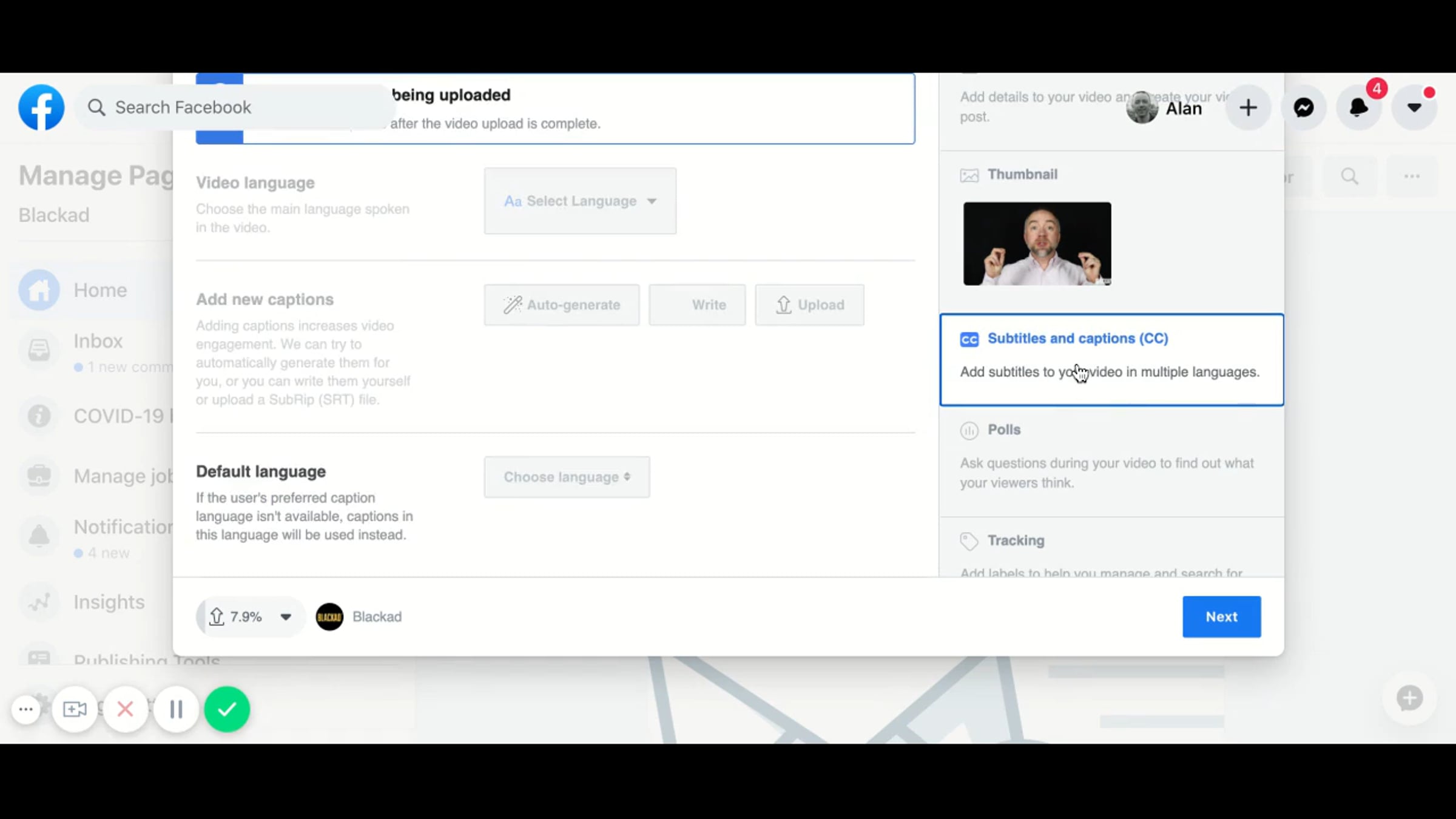Finish recording with the green checkmark
The width and height of the screenshot is (1456, 819).
[227, 709]
